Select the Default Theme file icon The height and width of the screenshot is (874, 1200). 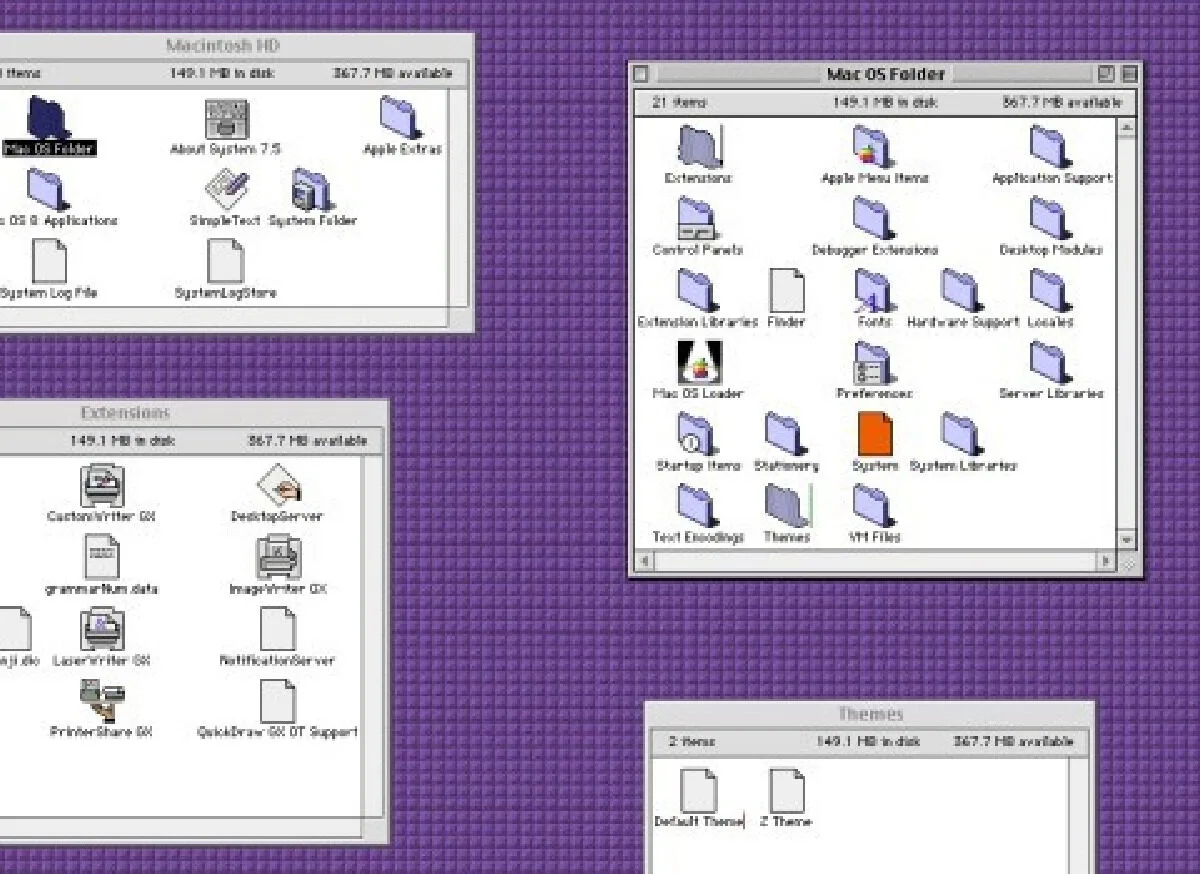pyautogui.click(x=698, y=791)
